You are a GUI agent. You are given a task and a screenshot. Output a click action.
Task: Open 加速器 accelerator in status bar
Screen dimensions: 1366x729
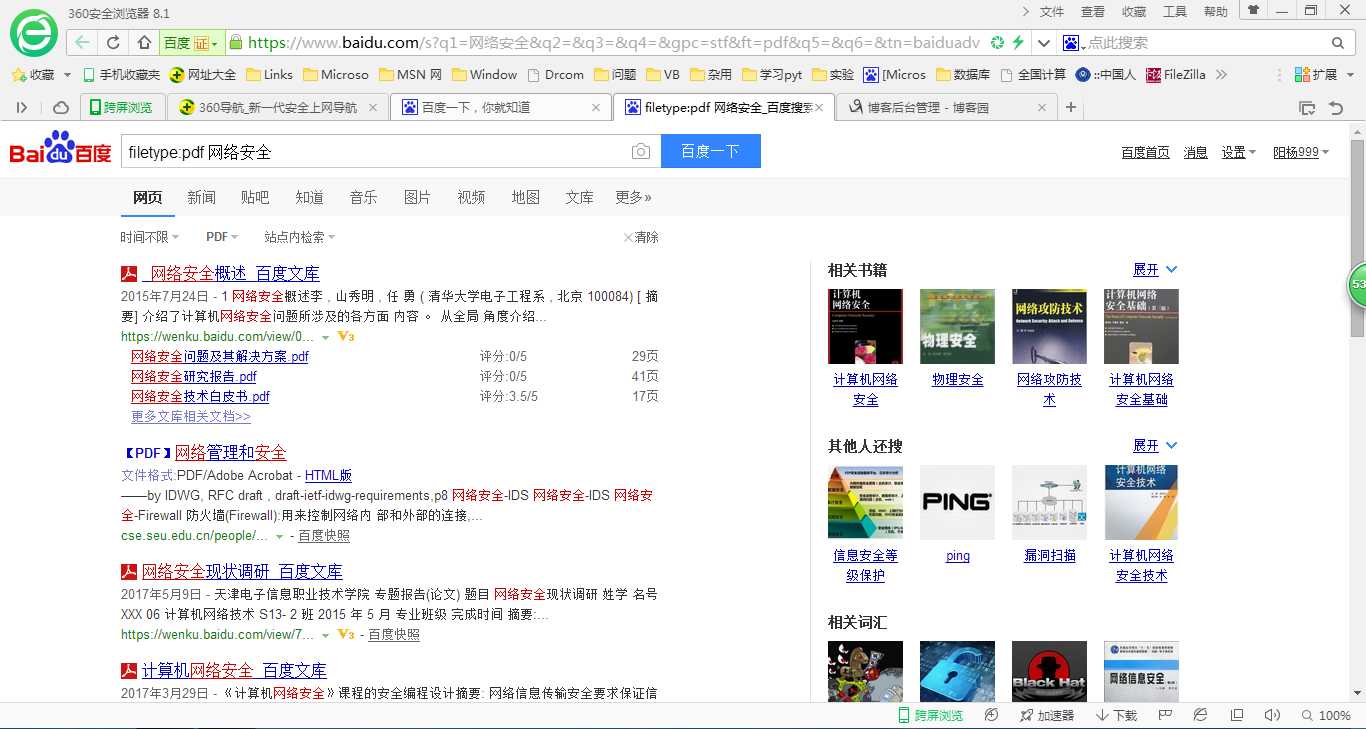tap(1046, 715)
